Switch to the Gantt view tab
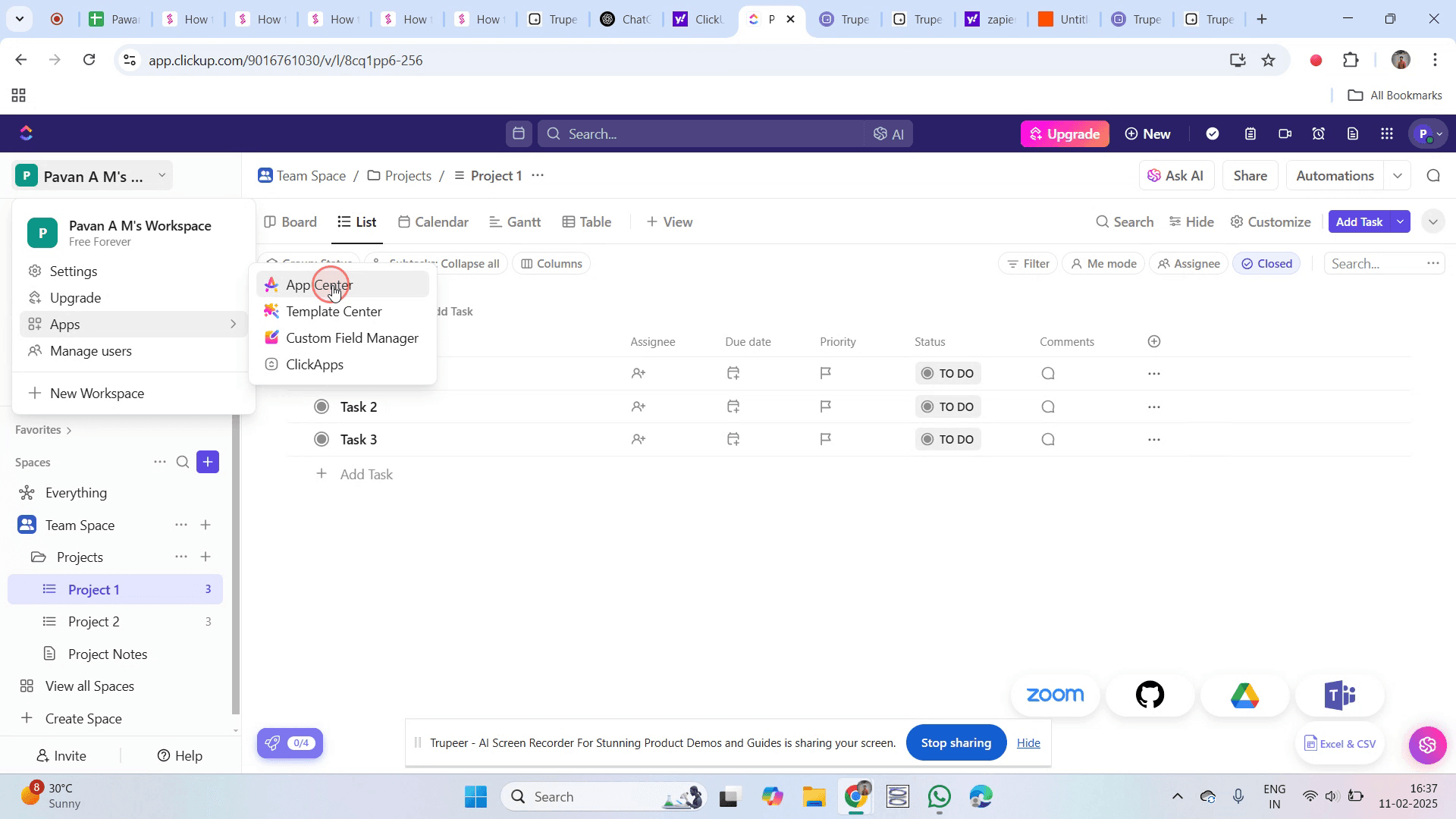The height and width of the screenshot is (819, 1456). [x=515, y=222]
